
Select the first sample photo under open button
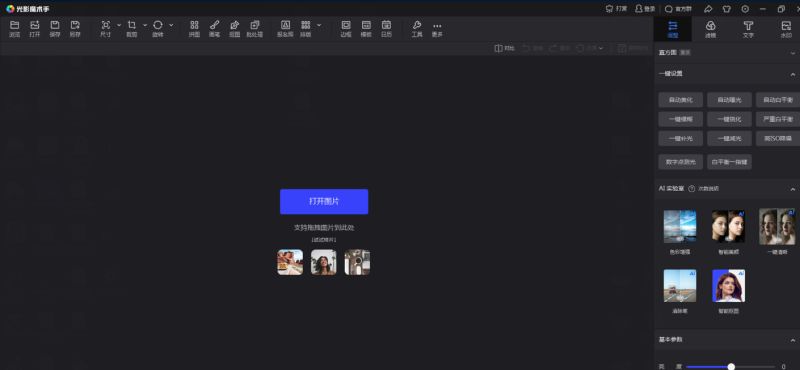(290, 262)
